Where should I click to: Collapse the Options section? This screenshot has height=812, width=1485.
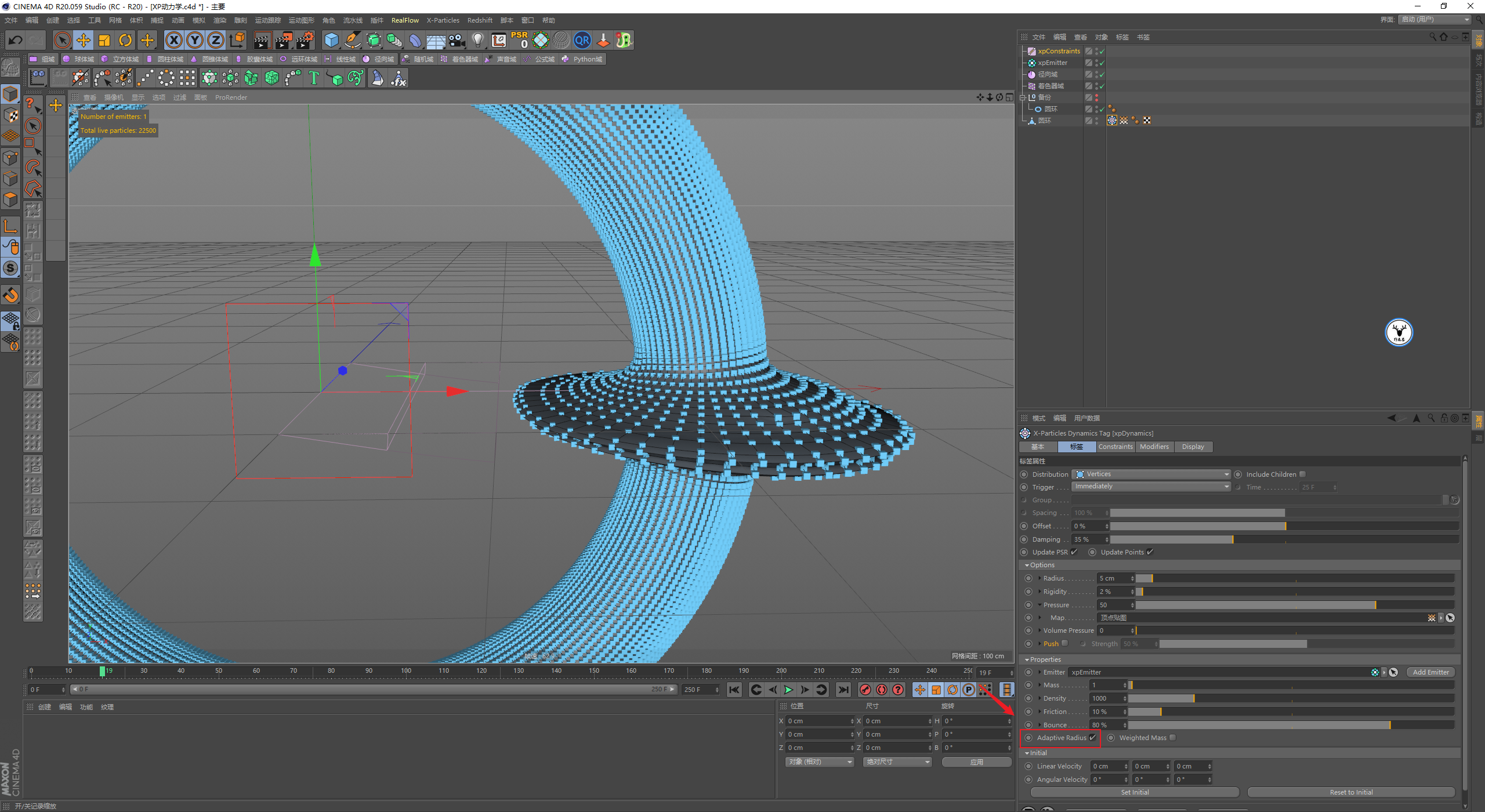coord(1027,565)
